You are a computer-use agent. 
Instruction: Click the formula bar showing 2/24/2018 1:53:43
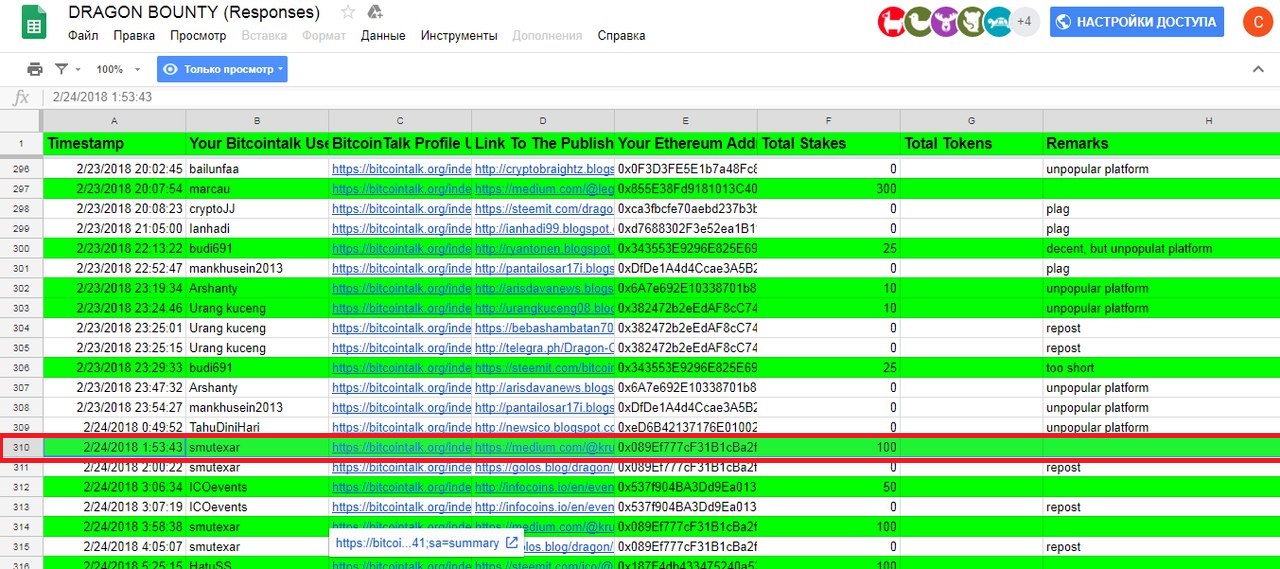(660, 97)
